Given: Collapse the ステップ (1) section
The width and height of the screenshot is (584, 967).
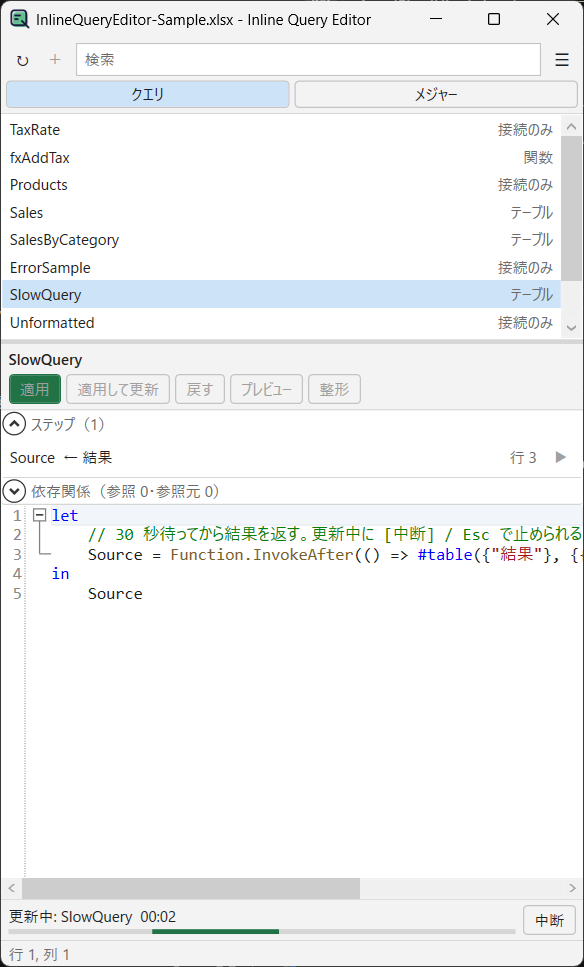Looking at the screenshot, I should pyautogui.click(x=14, y=424).
